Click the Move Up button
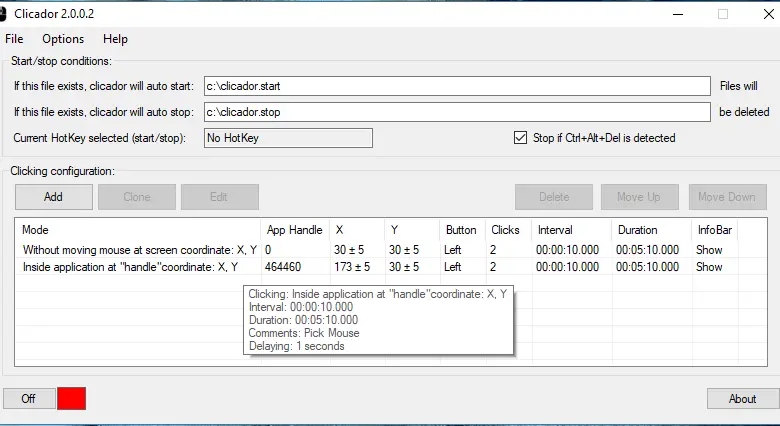Image resolution: width=780 pixels, height=426 pixels. click(639, 197)
